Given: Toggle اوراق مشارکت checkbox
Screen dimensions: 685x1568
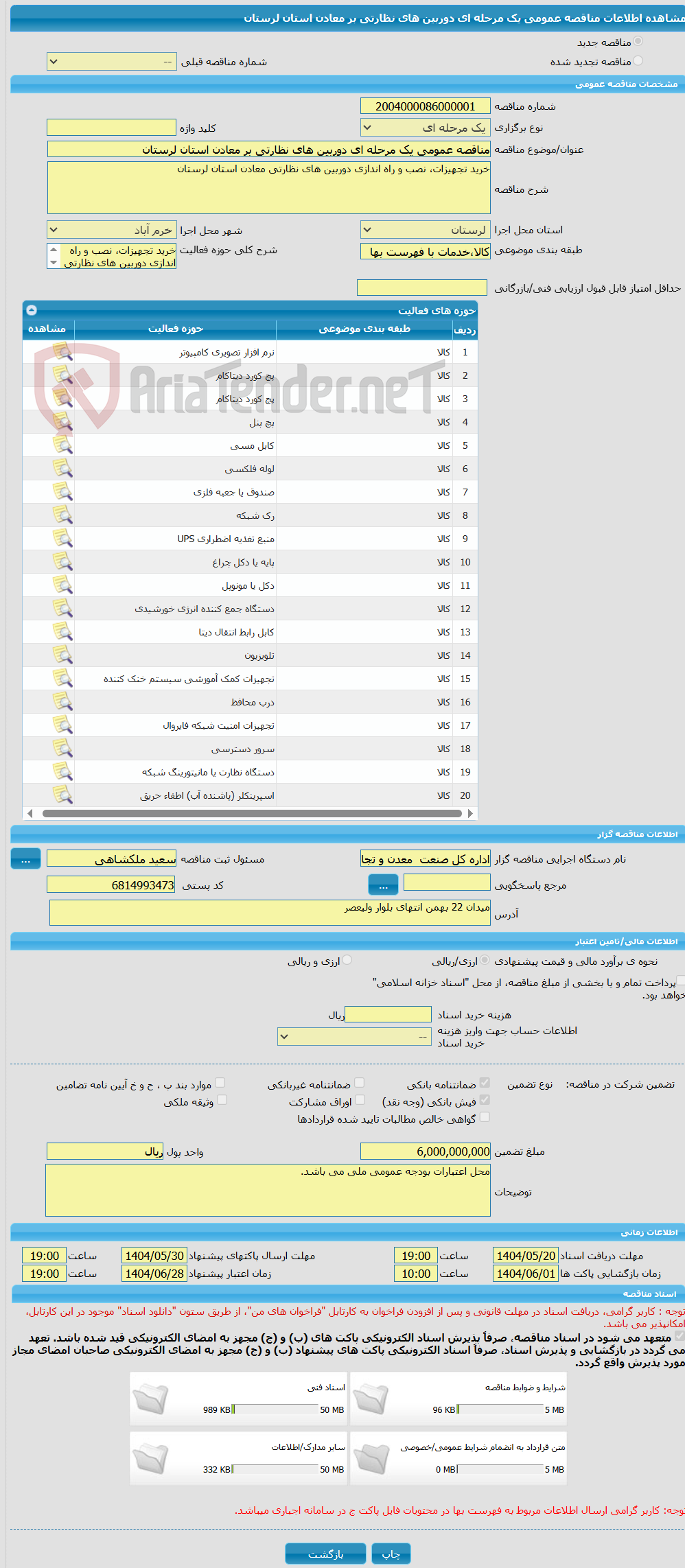Looking at the screenshot, I should pos(360,1100).
